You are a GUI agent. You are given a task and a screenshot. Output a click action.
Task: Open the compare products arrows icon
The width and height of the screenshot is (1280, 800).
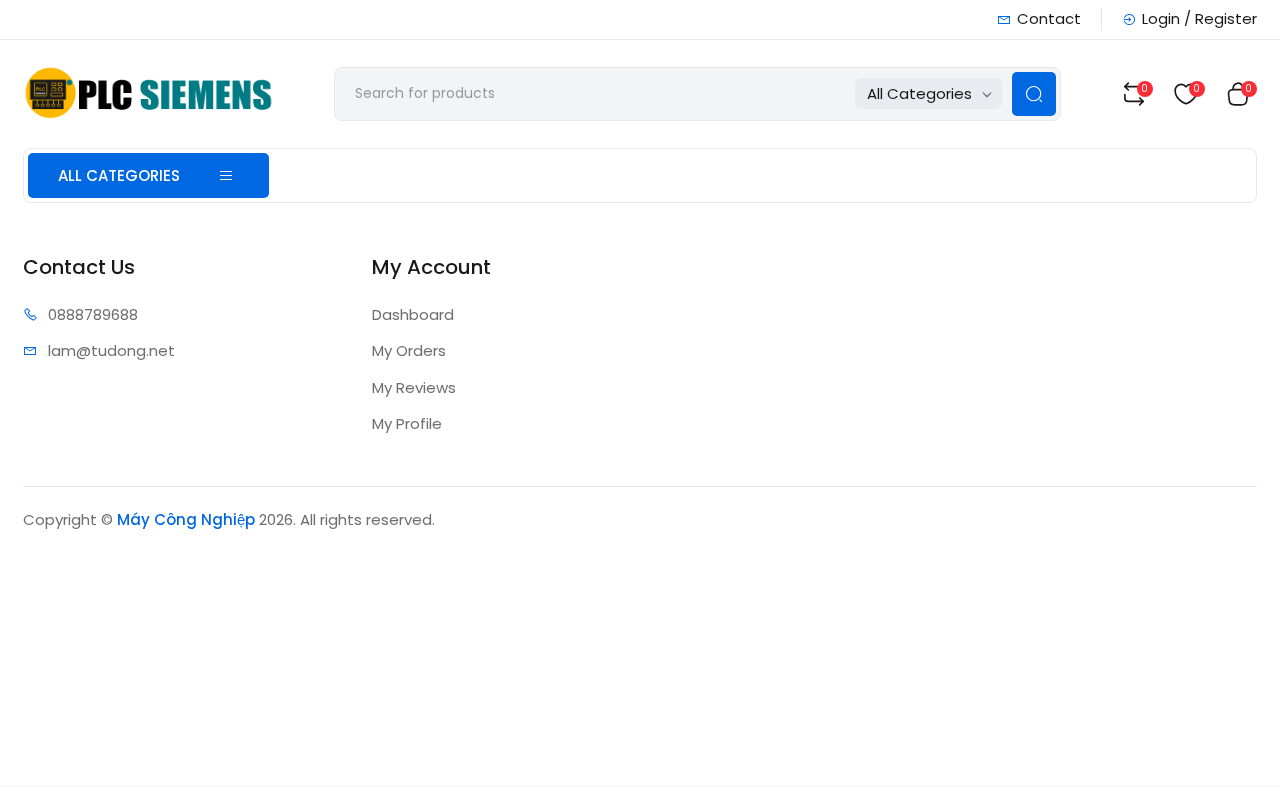1133,94
